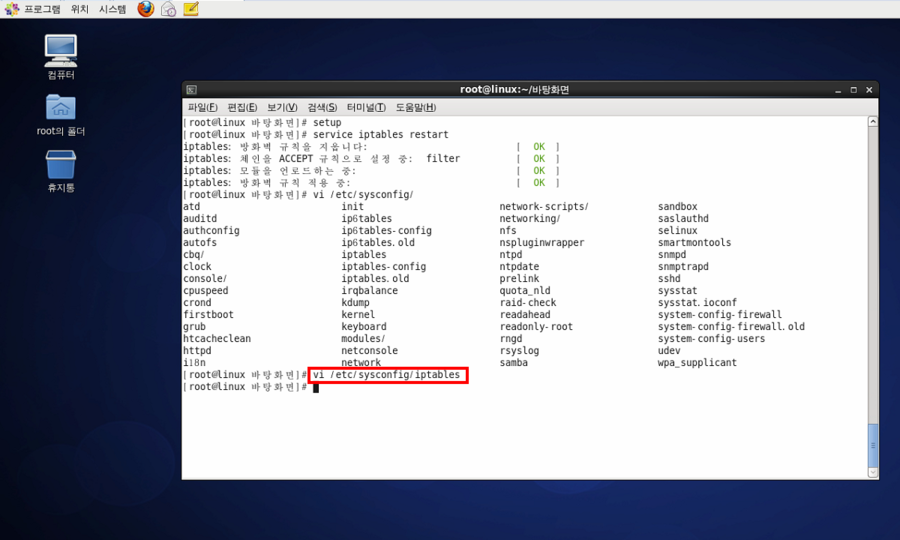
Task: Click 'firstboot' in the listing
Action: (208, 314)
